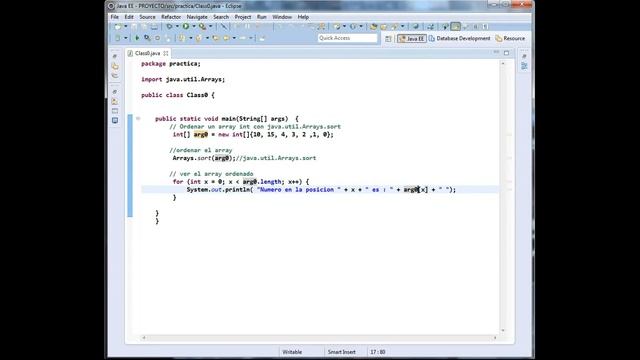The width and height of the screenshot is (640, 360).
Task: Expand the Run dropdown arrow
Action: (194, 26)
